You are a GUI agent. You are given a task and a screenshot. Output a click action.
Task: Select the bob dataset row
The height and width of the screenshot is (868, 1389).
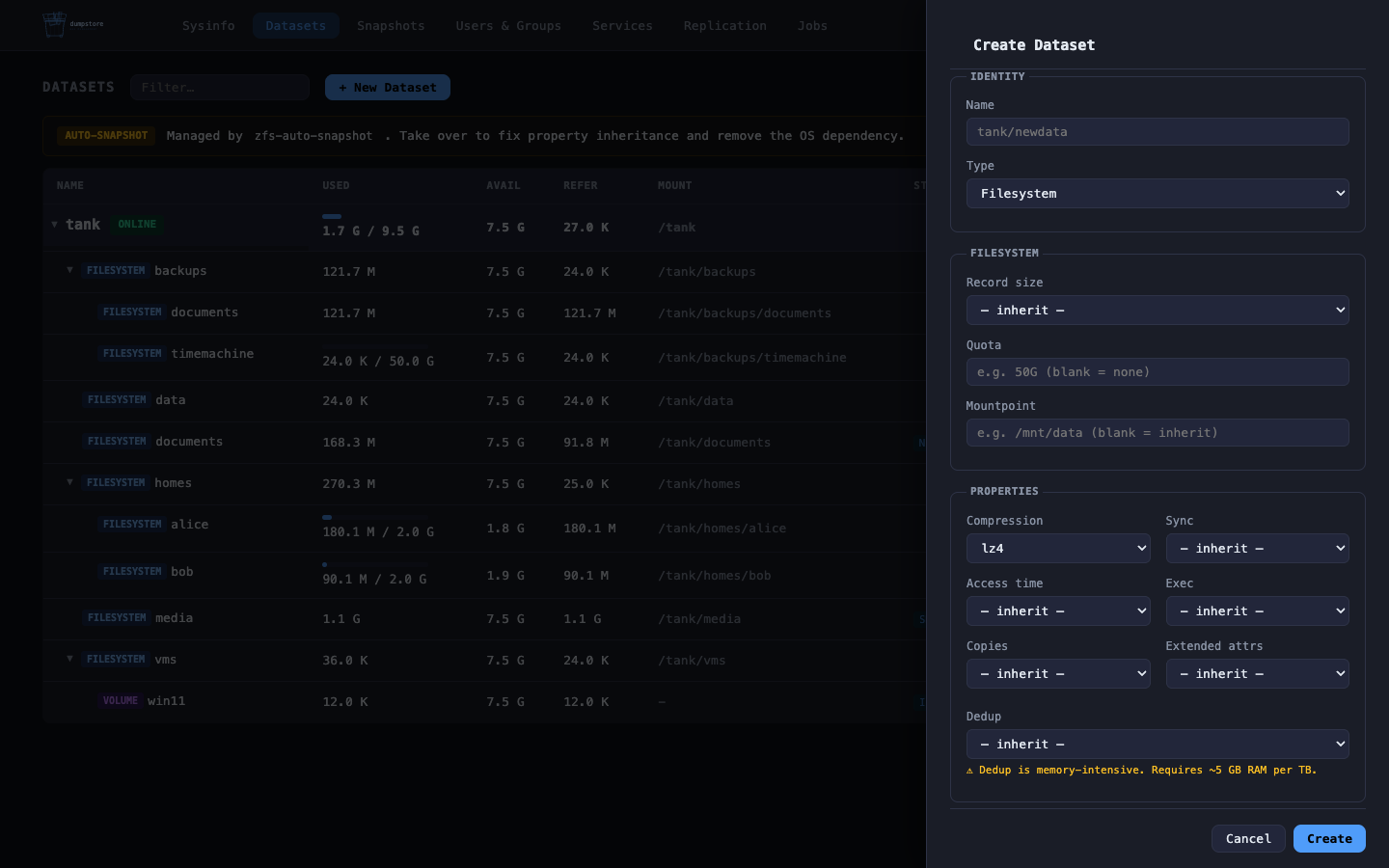click(x=484, y=575)
